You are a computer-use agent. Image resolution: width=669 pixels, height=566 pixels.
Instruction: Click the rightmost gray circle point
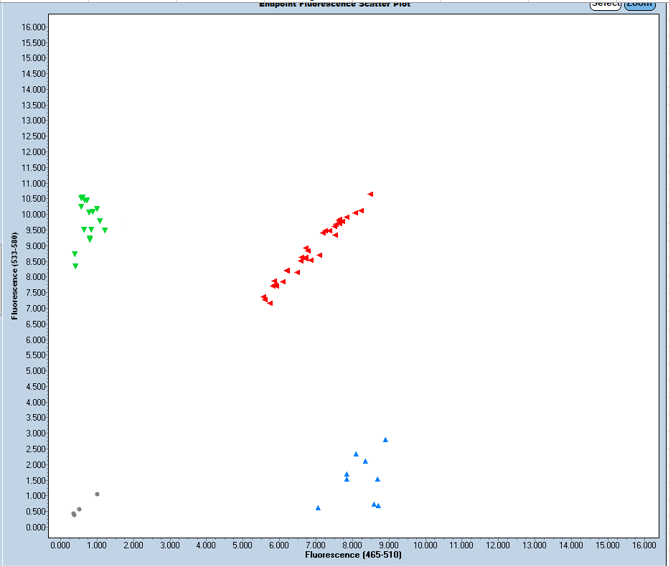(x=97, y=494)
